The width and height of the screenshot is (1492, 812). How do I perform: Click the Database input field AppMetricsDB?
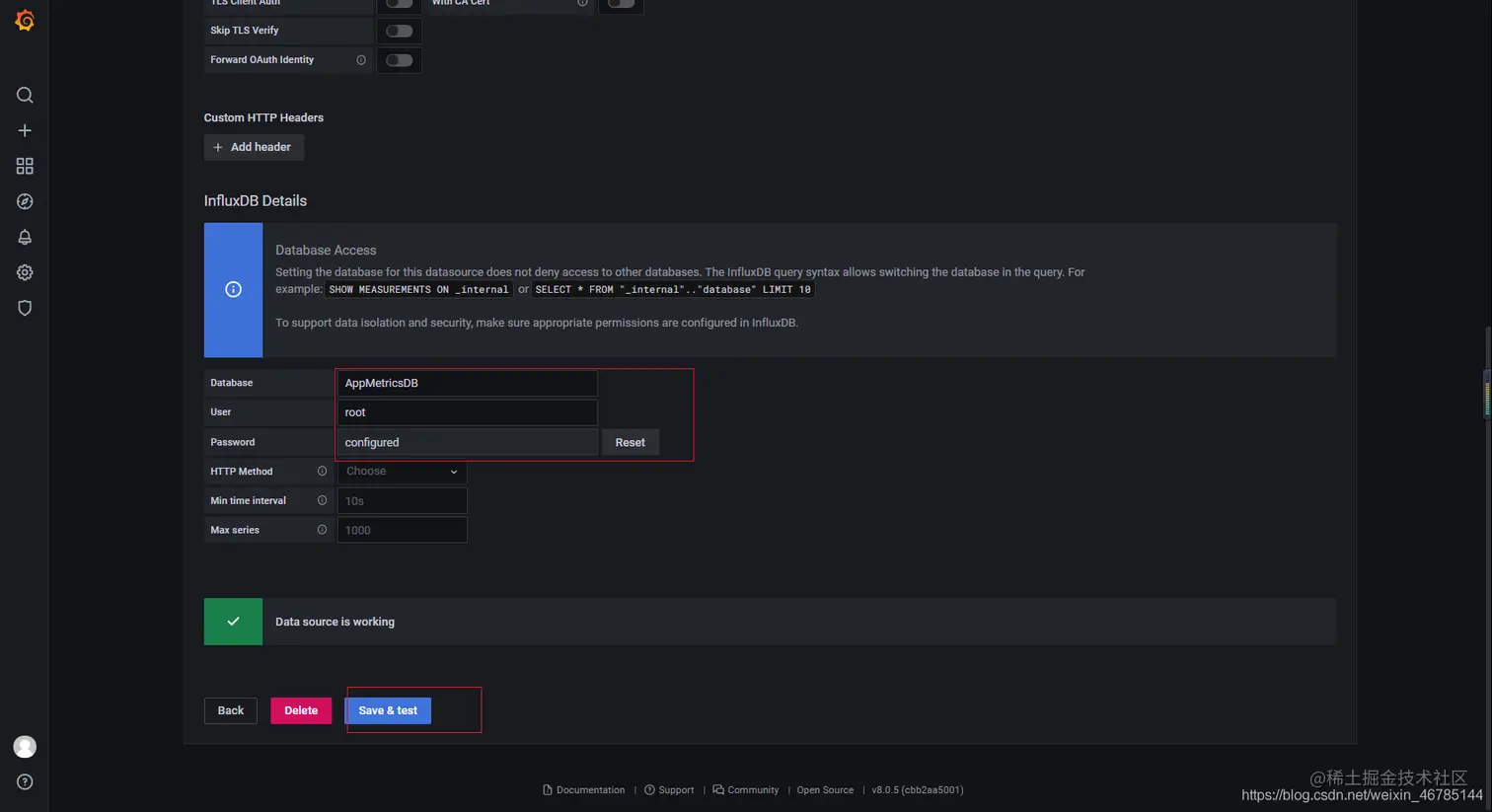[x=467, y=383]
